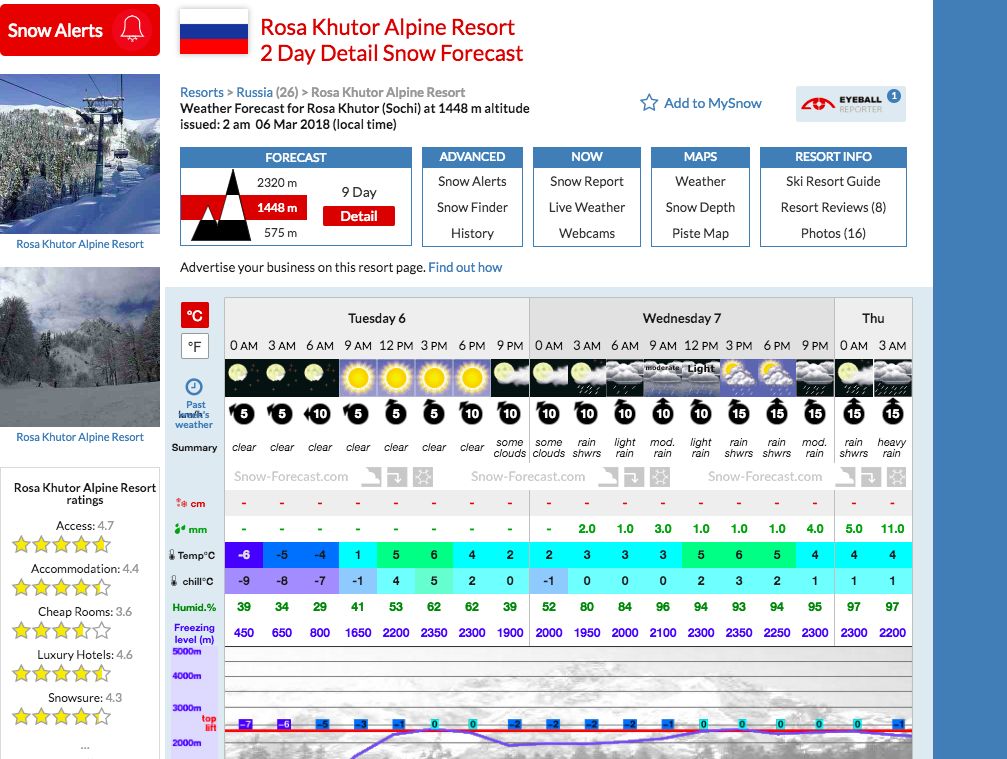Click the Thursday 3 AM wind icon showing 15
This screenshot has width=1007, height=759.
[x=892, y=413]
